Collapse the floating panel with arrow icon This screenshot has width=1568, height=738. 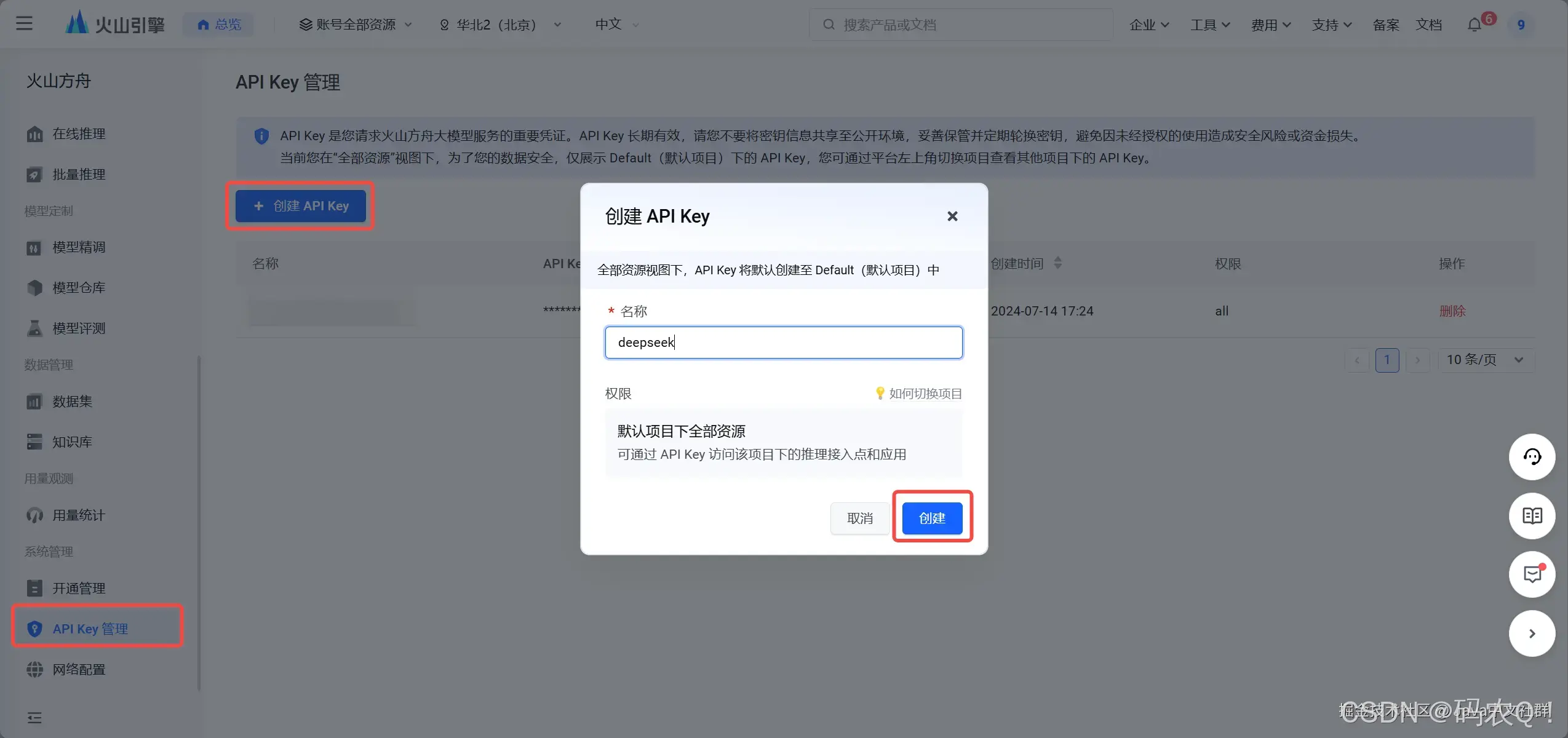(1532, 633)
